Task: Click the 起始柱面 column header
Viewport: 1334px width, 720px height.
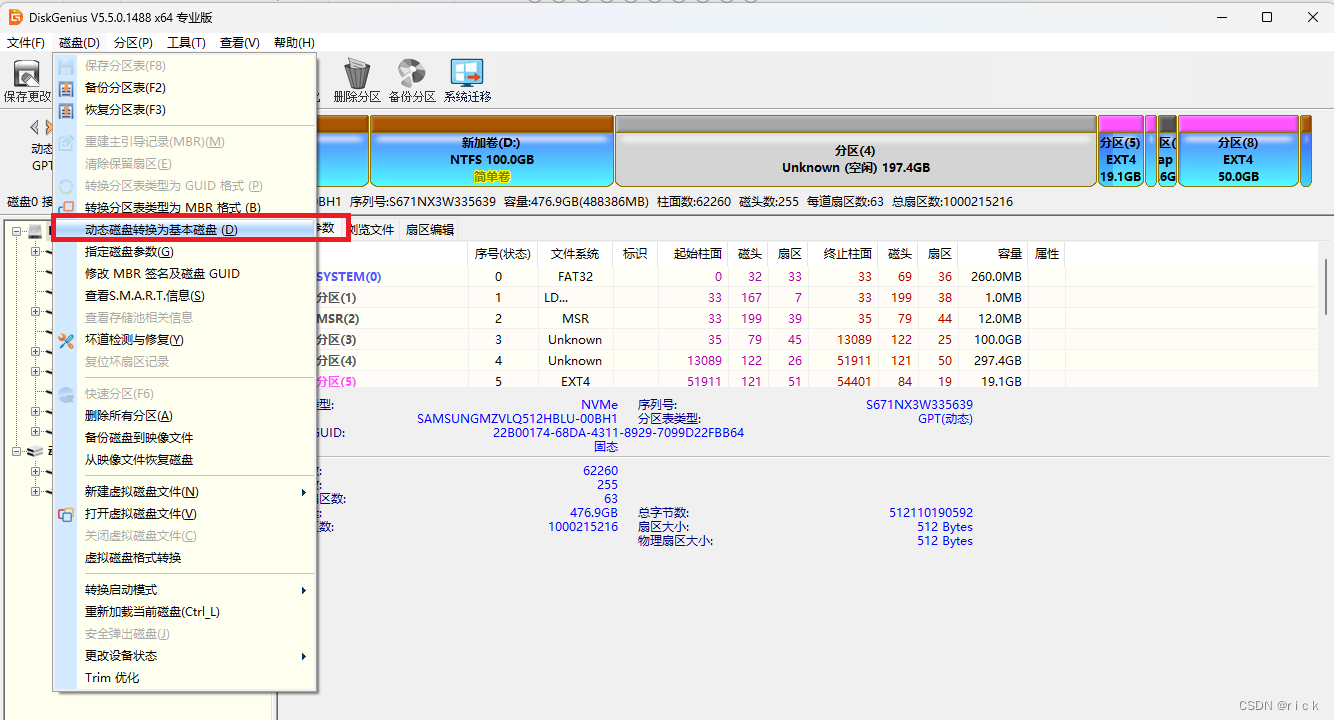Action: 693,254
